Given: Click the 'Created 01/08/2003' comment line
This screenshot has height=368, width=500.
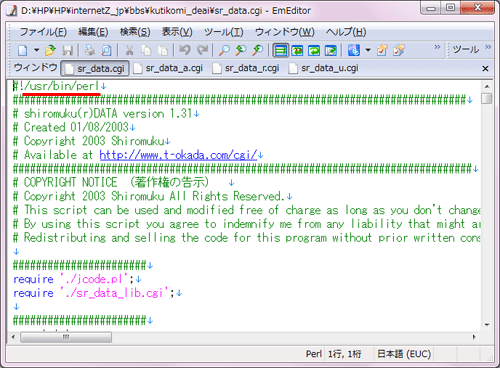Looking at the screenshot, I should click(71, 127).
